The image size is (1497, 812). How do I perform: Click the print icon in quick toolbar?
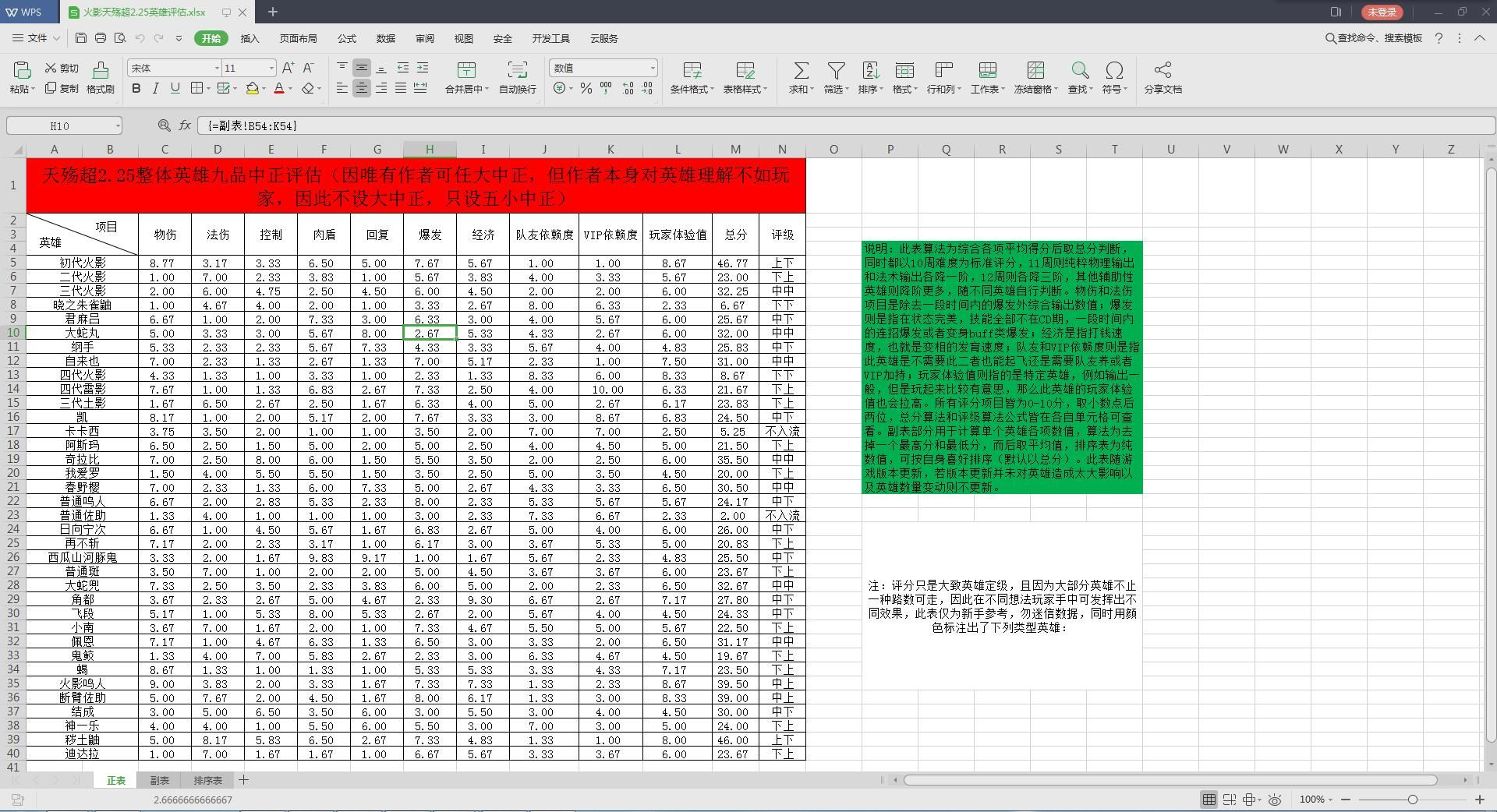tap(101, 38)
